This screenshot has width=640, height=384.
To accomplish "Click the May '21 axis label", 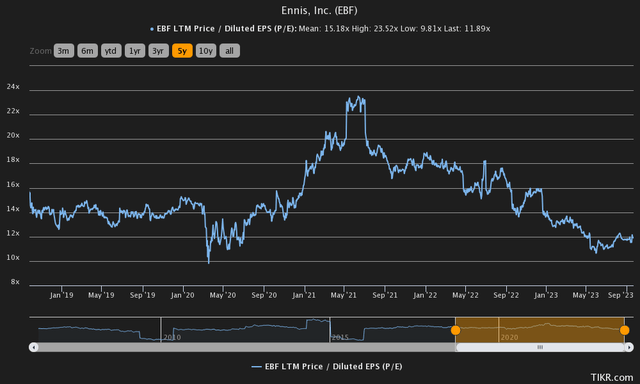I will click(x=343, y=295).
